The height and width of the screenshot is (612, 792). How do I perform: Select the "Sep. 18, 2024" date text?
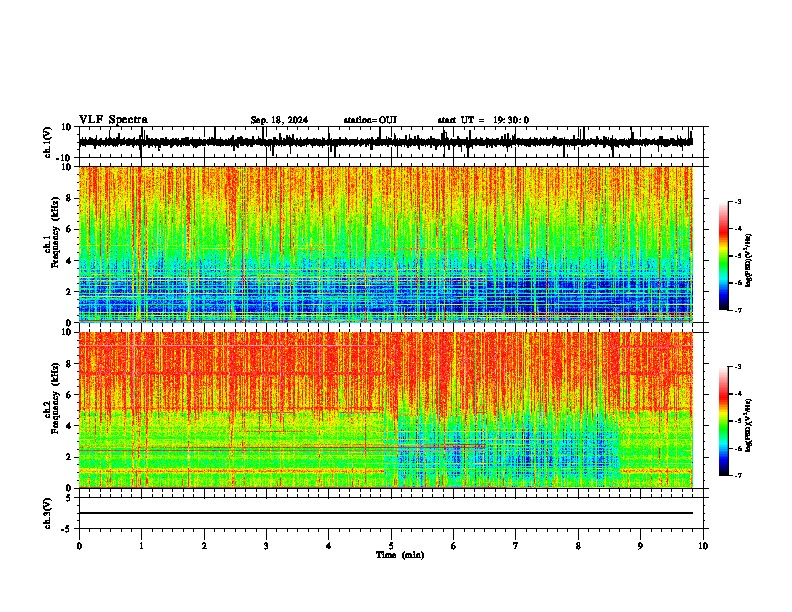tap(279, 120)
